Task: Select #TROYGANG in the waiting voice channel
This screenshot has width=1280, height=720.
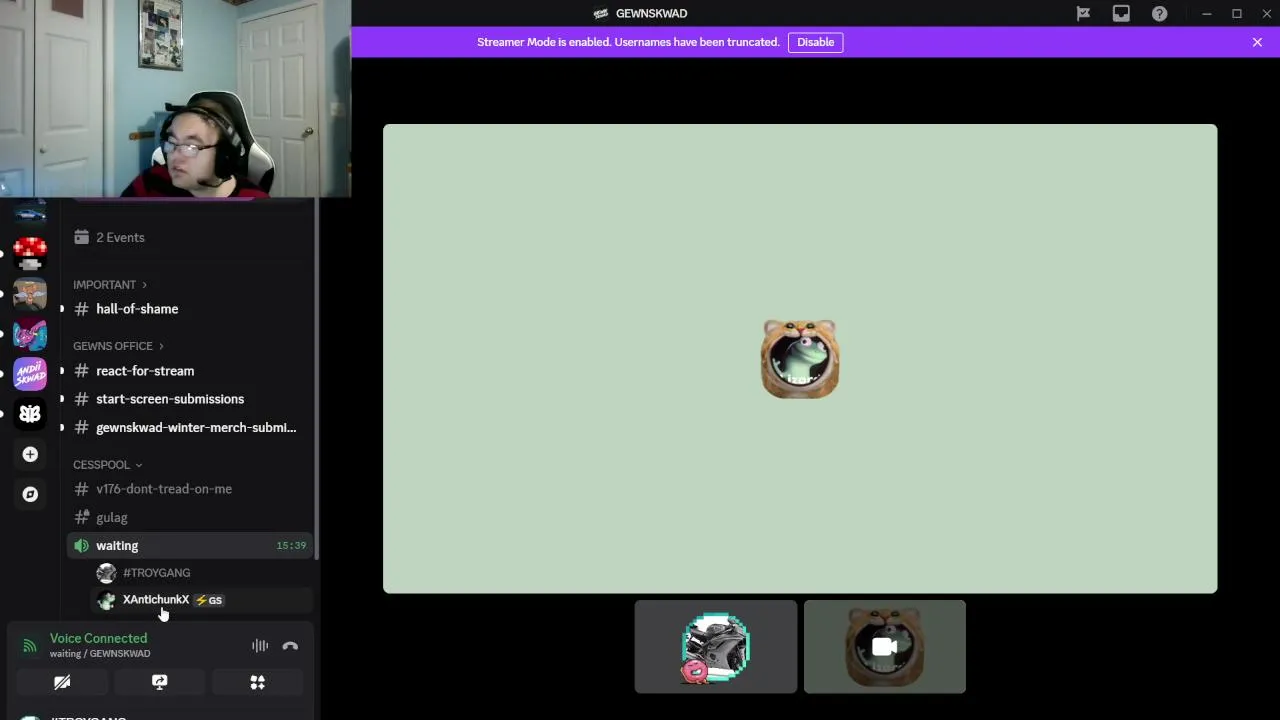Action: (156, 573)
